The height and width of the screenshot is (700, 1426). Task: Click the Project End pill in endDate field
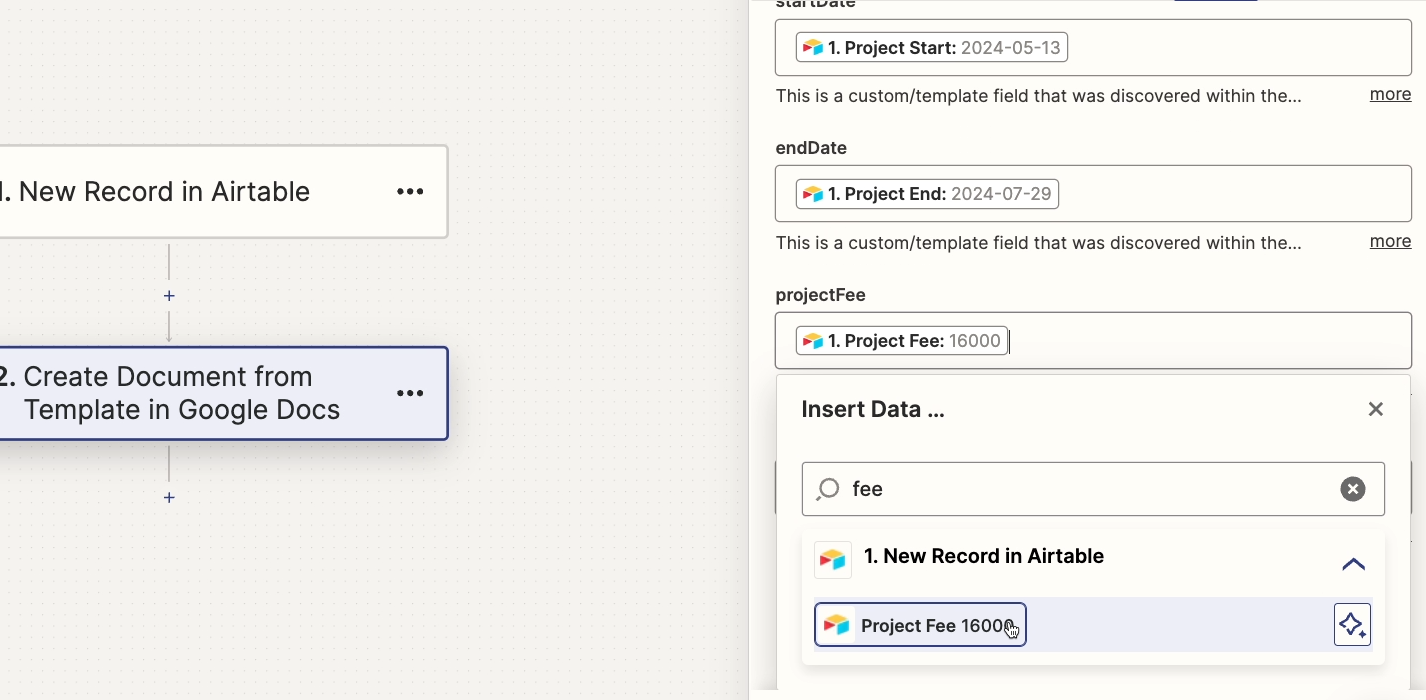tap(927, 194)
